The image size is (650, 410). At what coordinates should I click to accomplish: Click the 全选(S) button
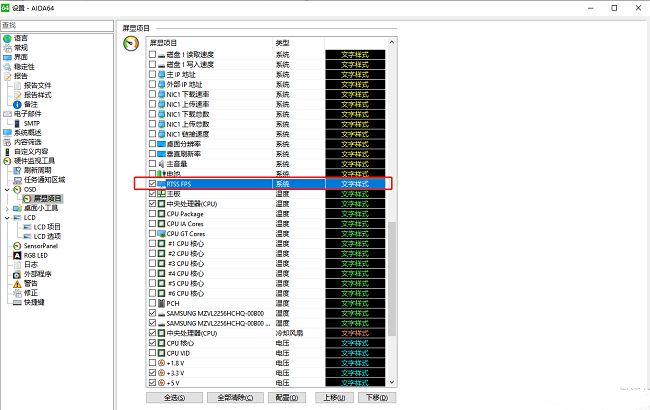174,398
